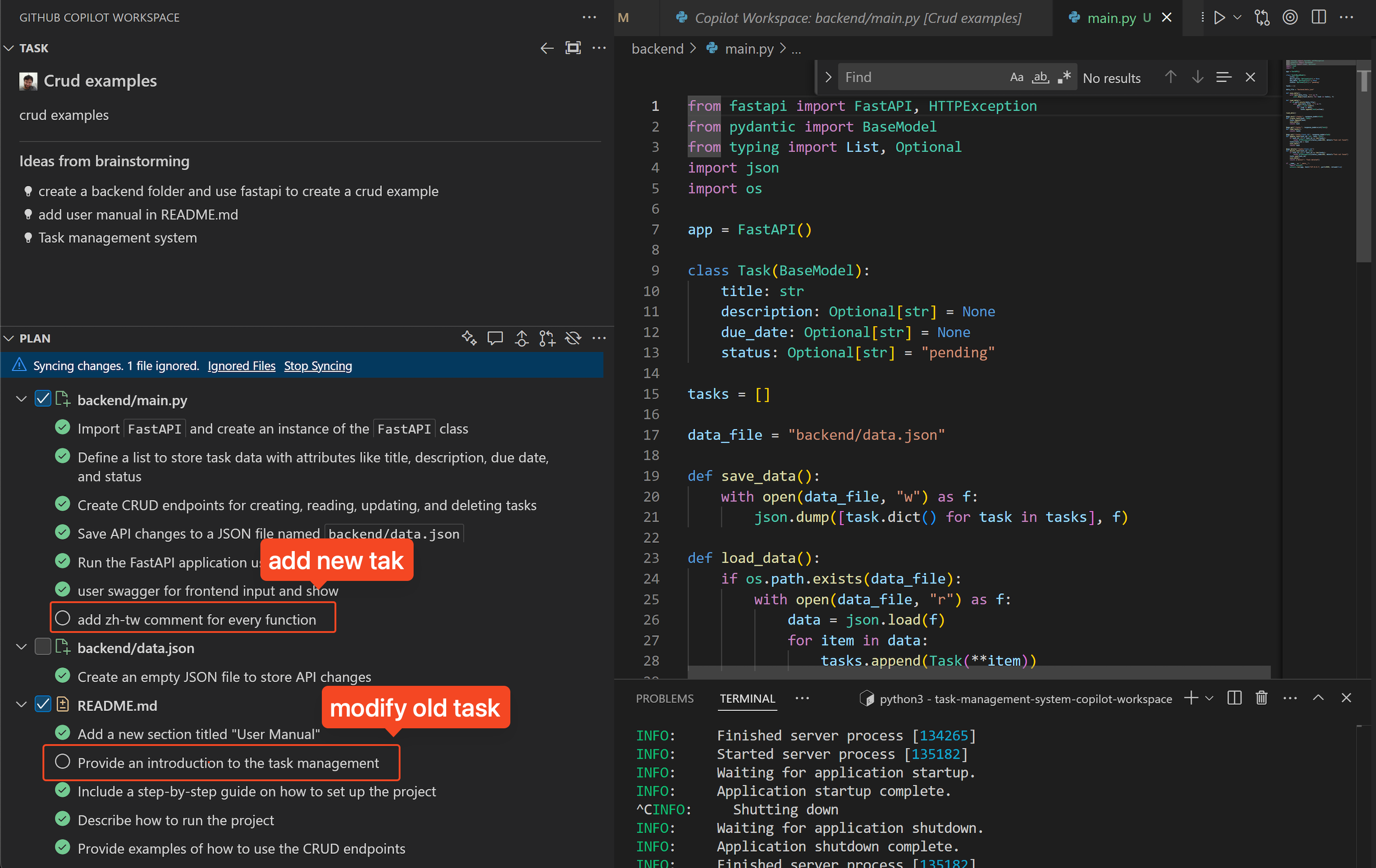The height and width of the screenshot is (868, 1376).
Task: Click the main.py breadcrumb
Action: pyautogui.click(x=749, y=49)
